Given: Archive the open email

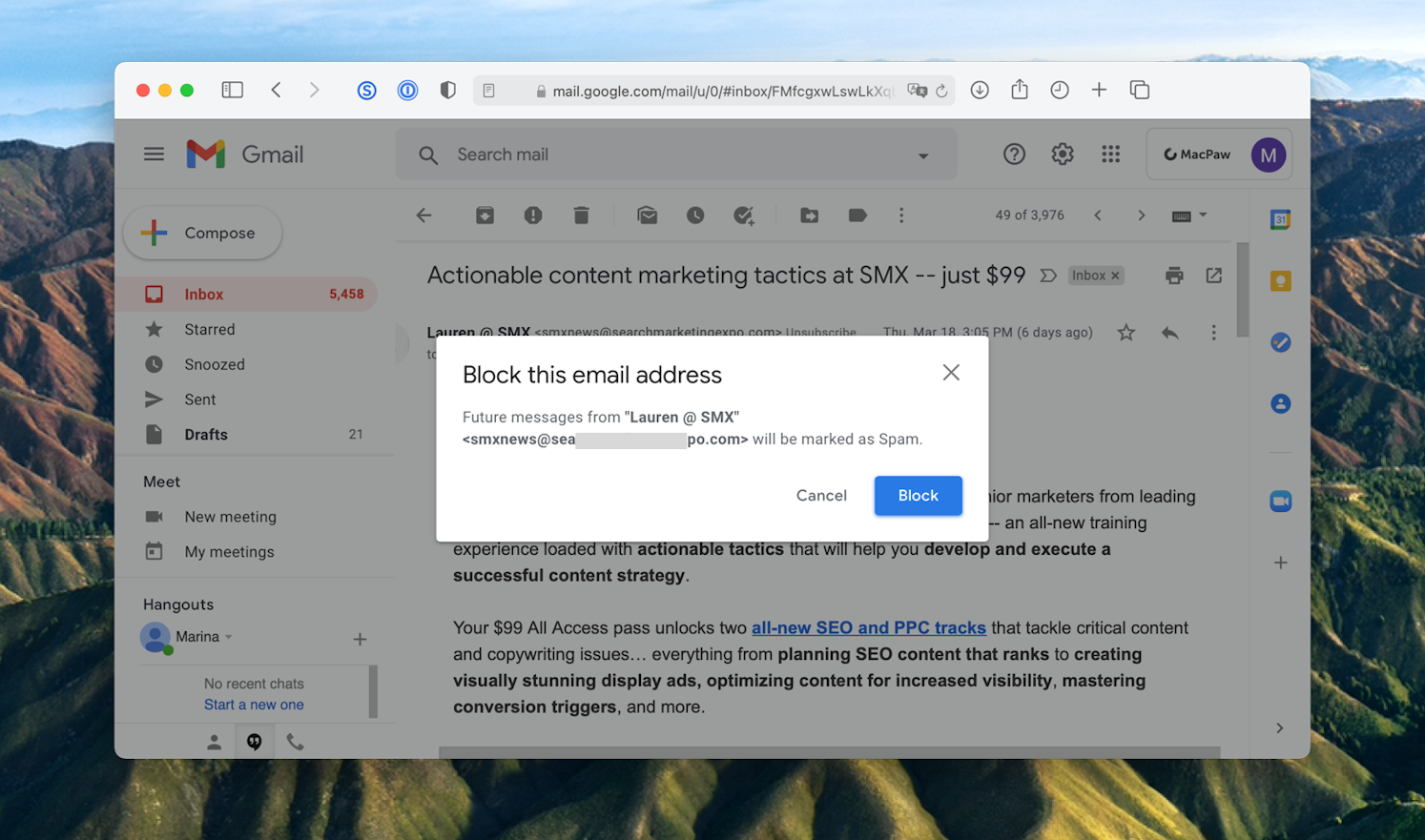Looking at the screenshot, I should (x=485, y=215).
